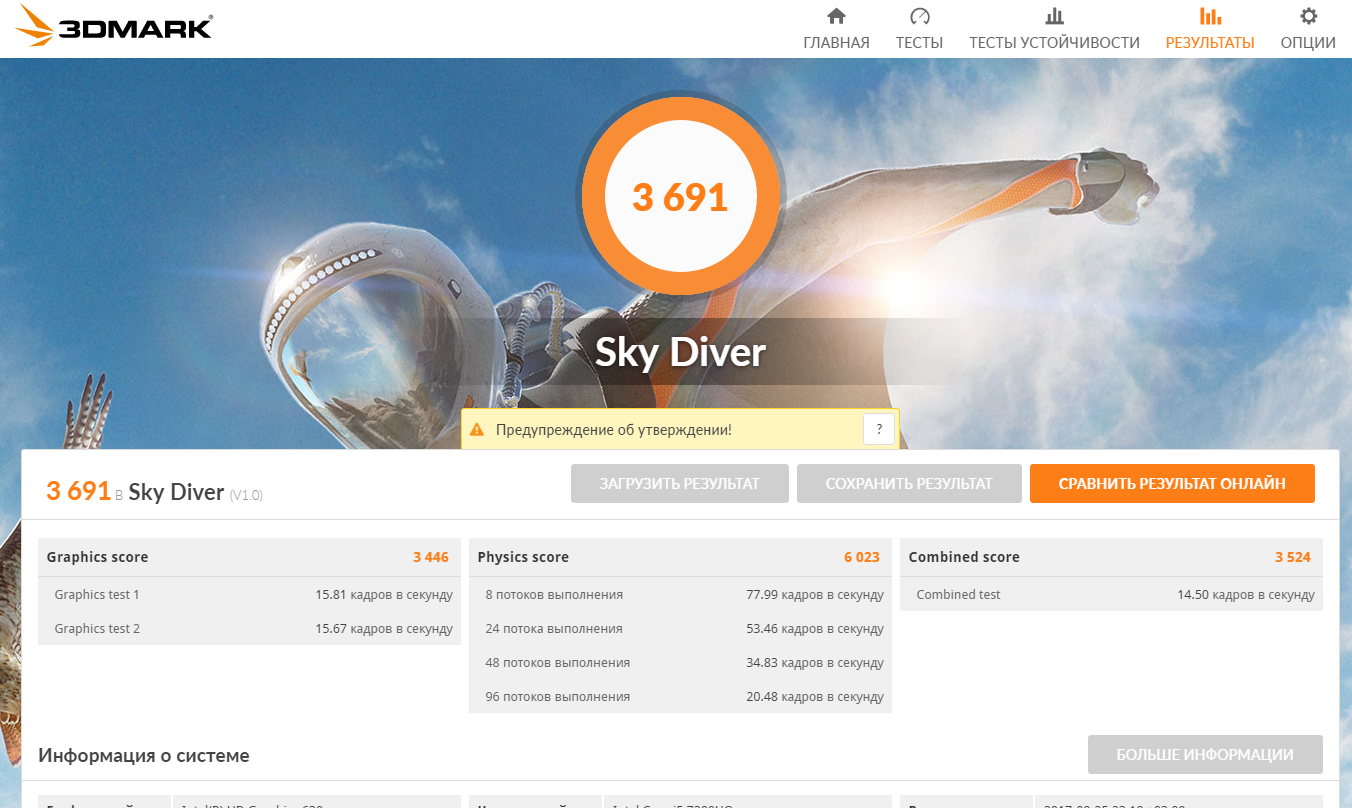This screenshot has height=808, width=1352.
Task: Click the БОЛЬШЕ ИНФОРМАЦИИ button
Action: click(x=1205, y=755)
